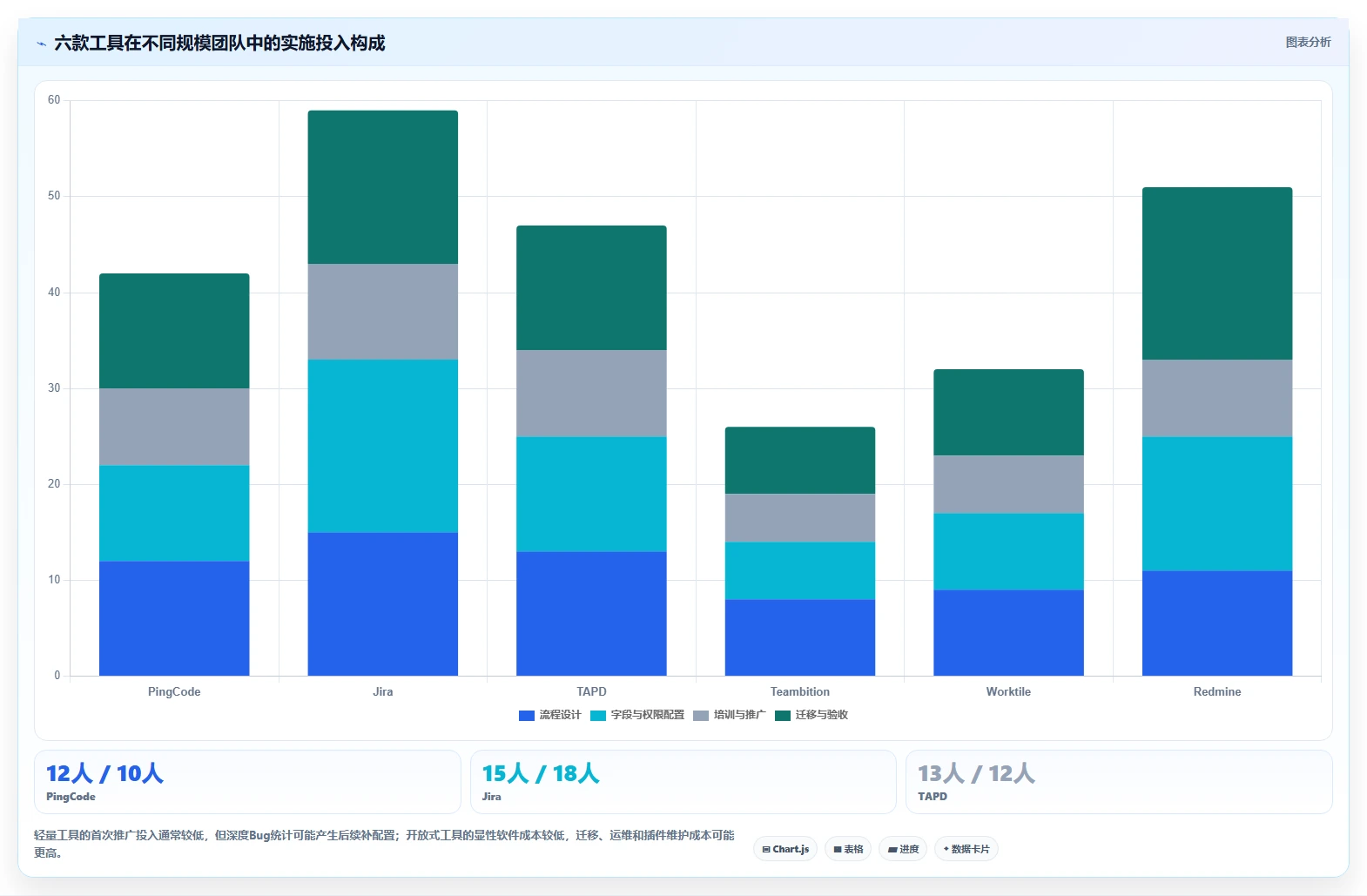This screenshot has width=1367, height=896.
Task: Click Jira's dark green 迁移与验收 segment
Action: pos(383,187)
